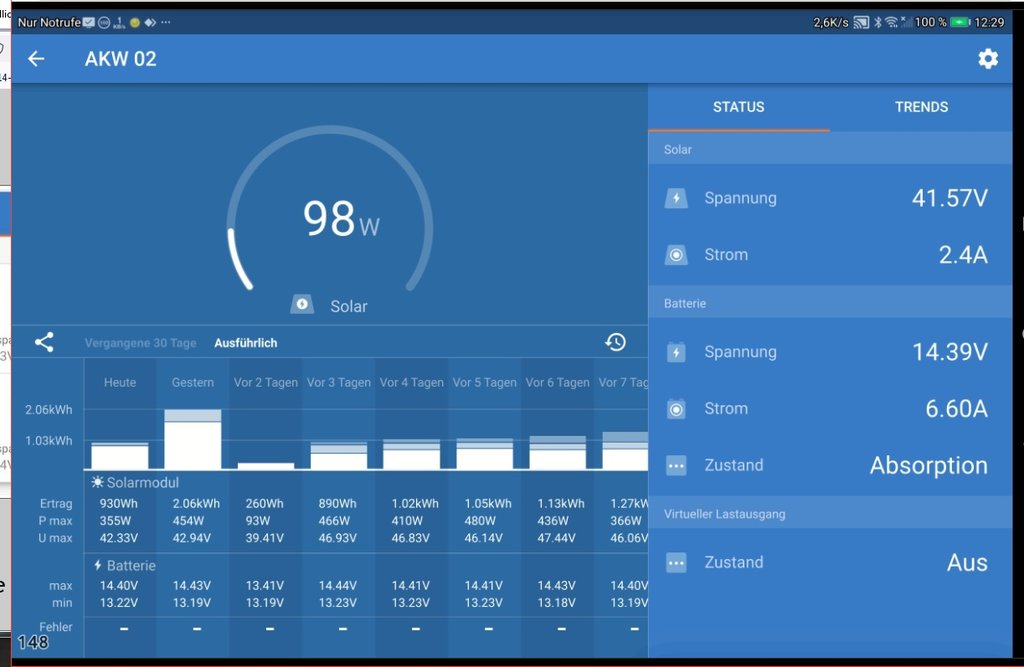Select the Ausführlich history view
This screenshot has height=667, width=1024.
(x=245, y=343)
